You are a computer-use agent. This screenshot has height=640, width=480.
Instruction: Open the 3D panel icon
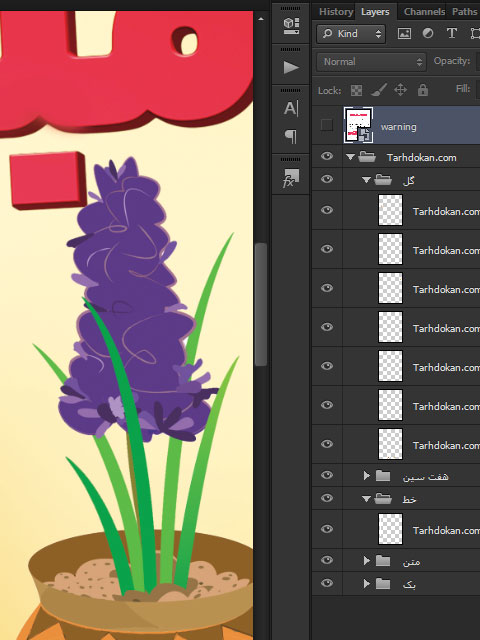[291, 26]
